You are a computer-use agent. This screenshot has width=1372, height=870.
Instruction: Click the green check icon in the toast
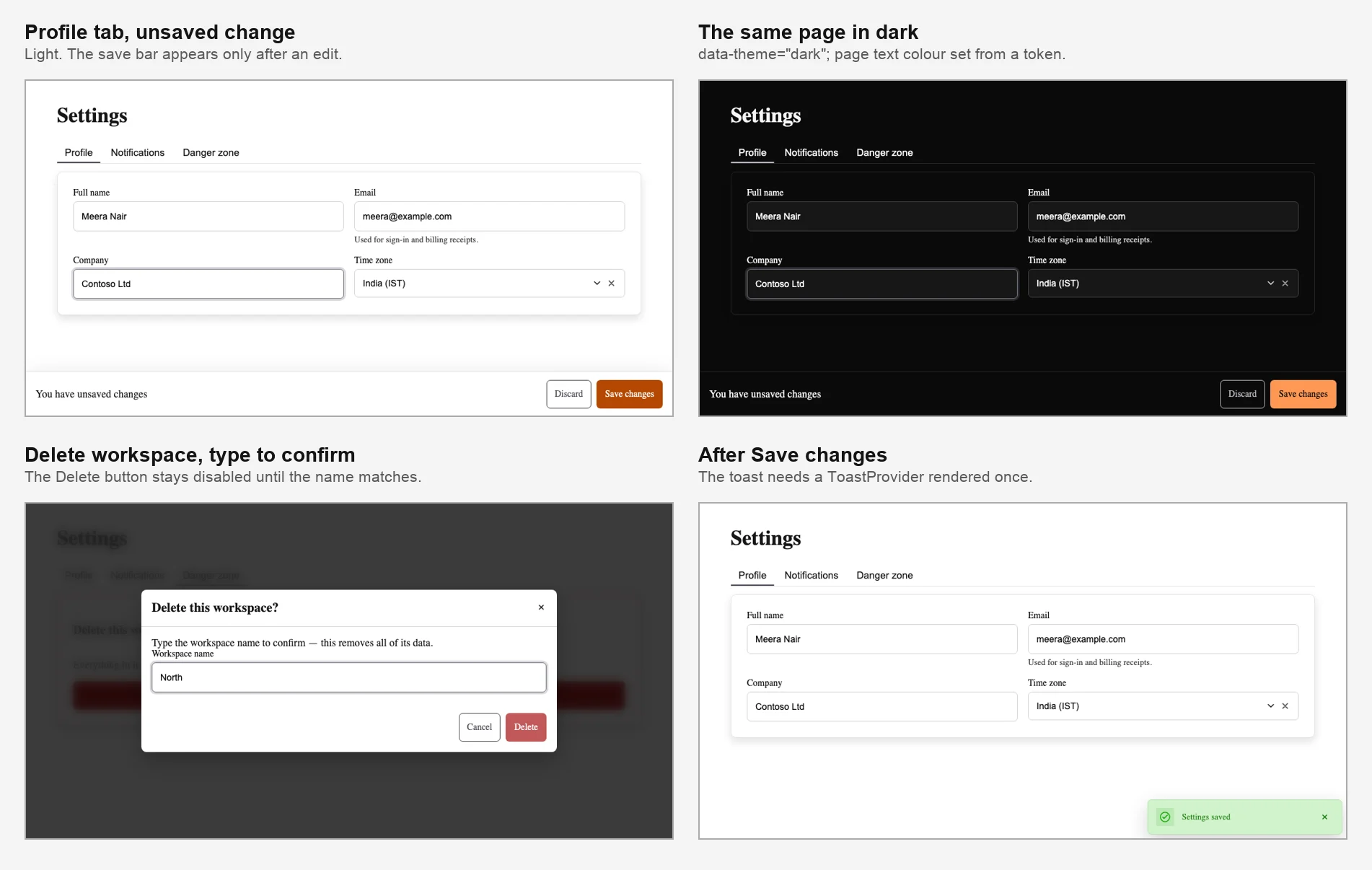pyautogui.click(x=1165, y=817)
